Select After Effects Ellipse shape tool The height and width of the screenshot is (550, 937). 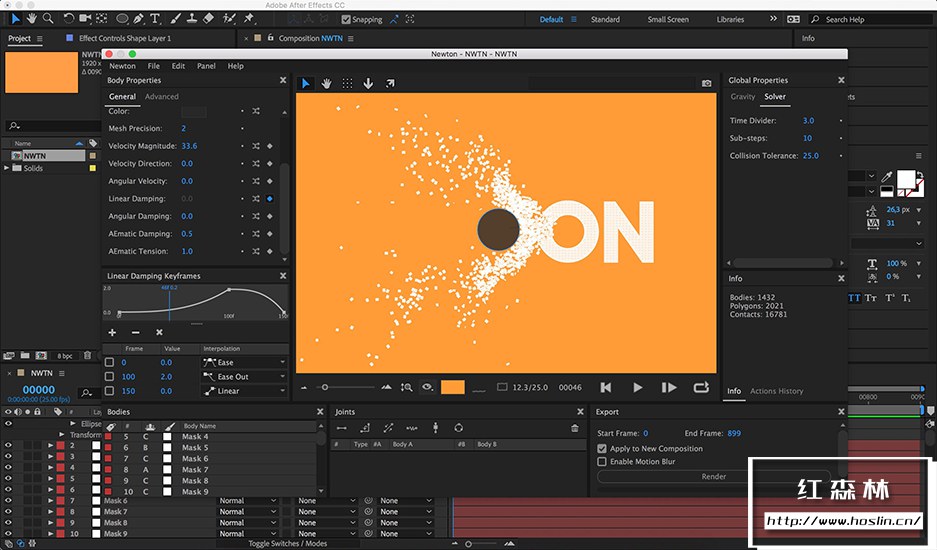pos(122,19)
